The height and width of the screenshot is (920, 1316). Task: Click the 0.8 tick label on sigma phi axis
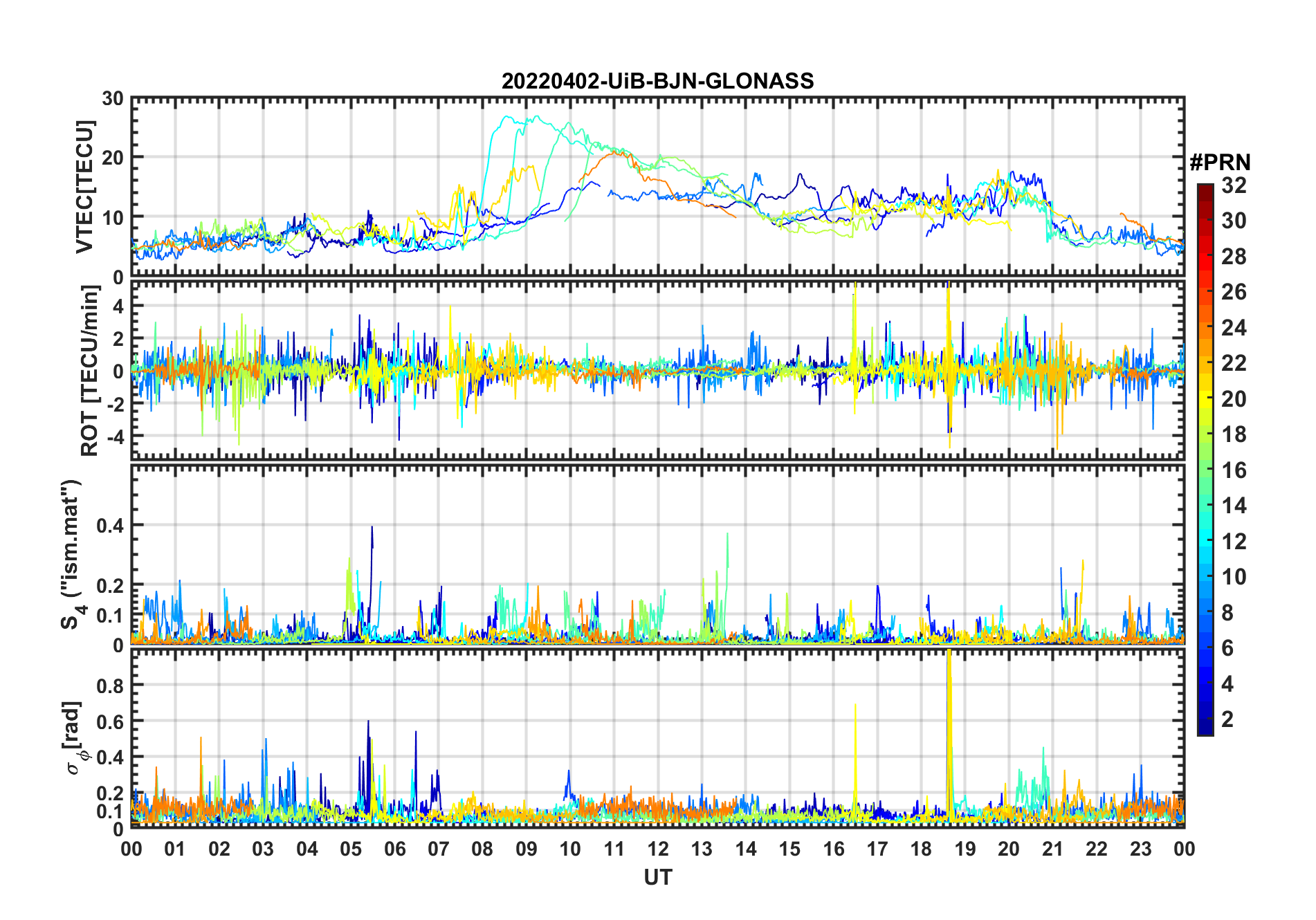pyautogui.click(x=110, y=686)
